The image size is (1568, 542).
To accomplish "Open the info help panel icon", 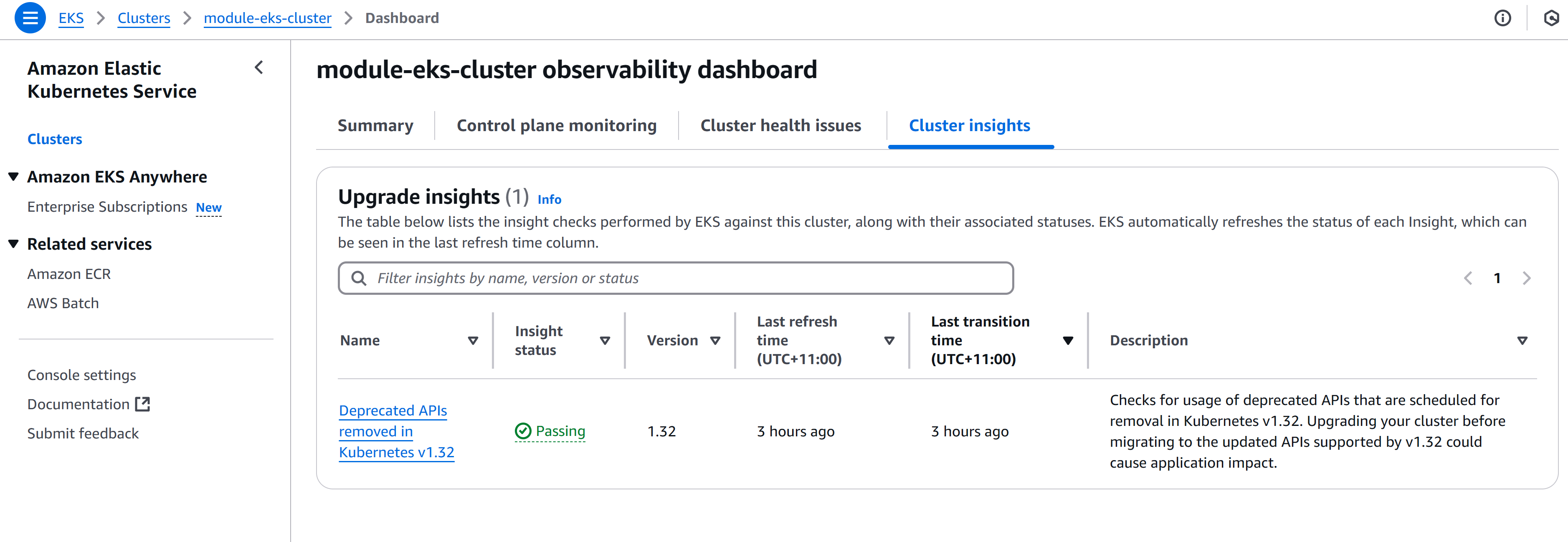I will pos(1502,18).
